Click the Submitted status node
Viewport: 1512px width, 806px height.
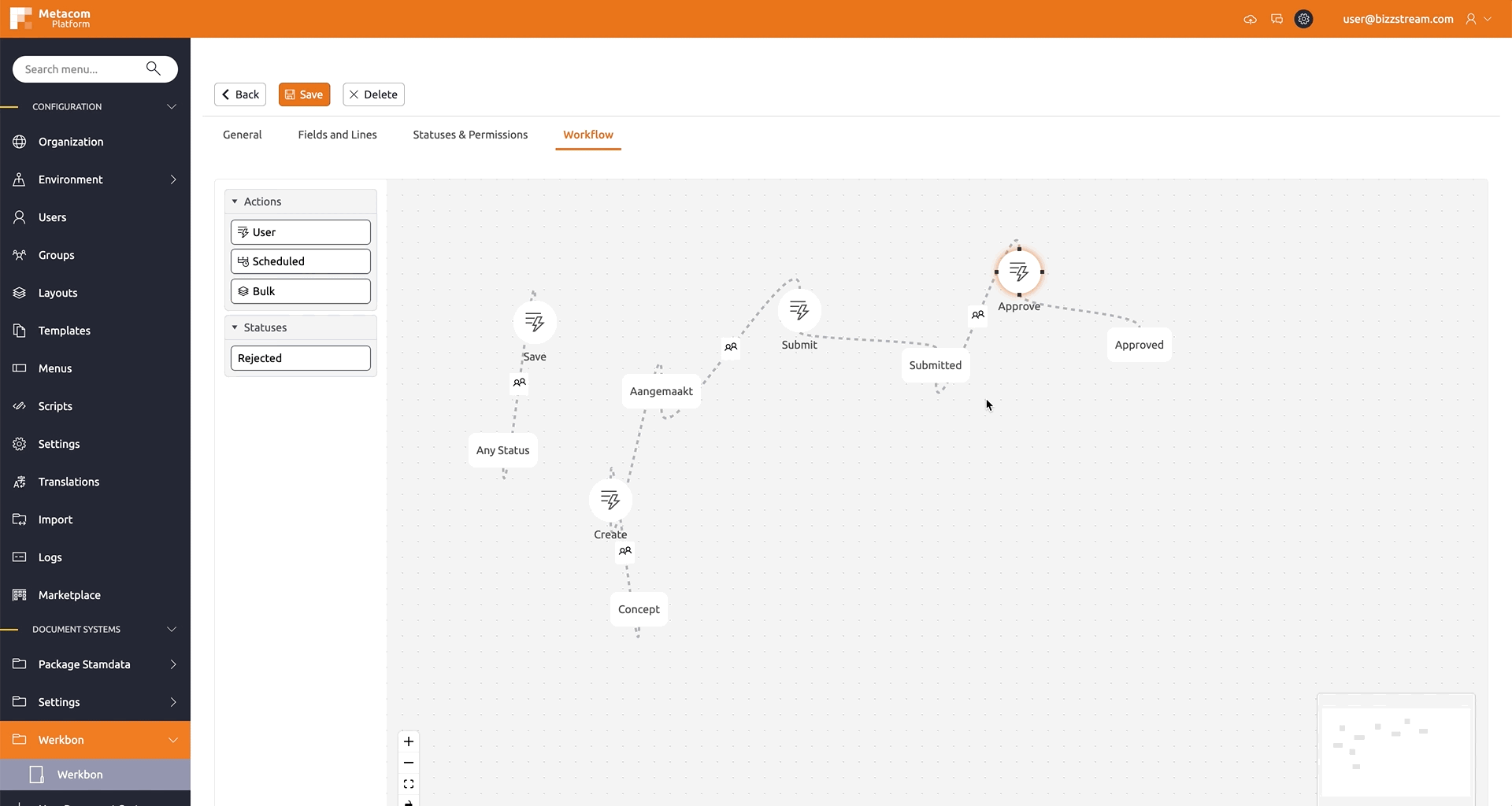(x=936, y=365)
